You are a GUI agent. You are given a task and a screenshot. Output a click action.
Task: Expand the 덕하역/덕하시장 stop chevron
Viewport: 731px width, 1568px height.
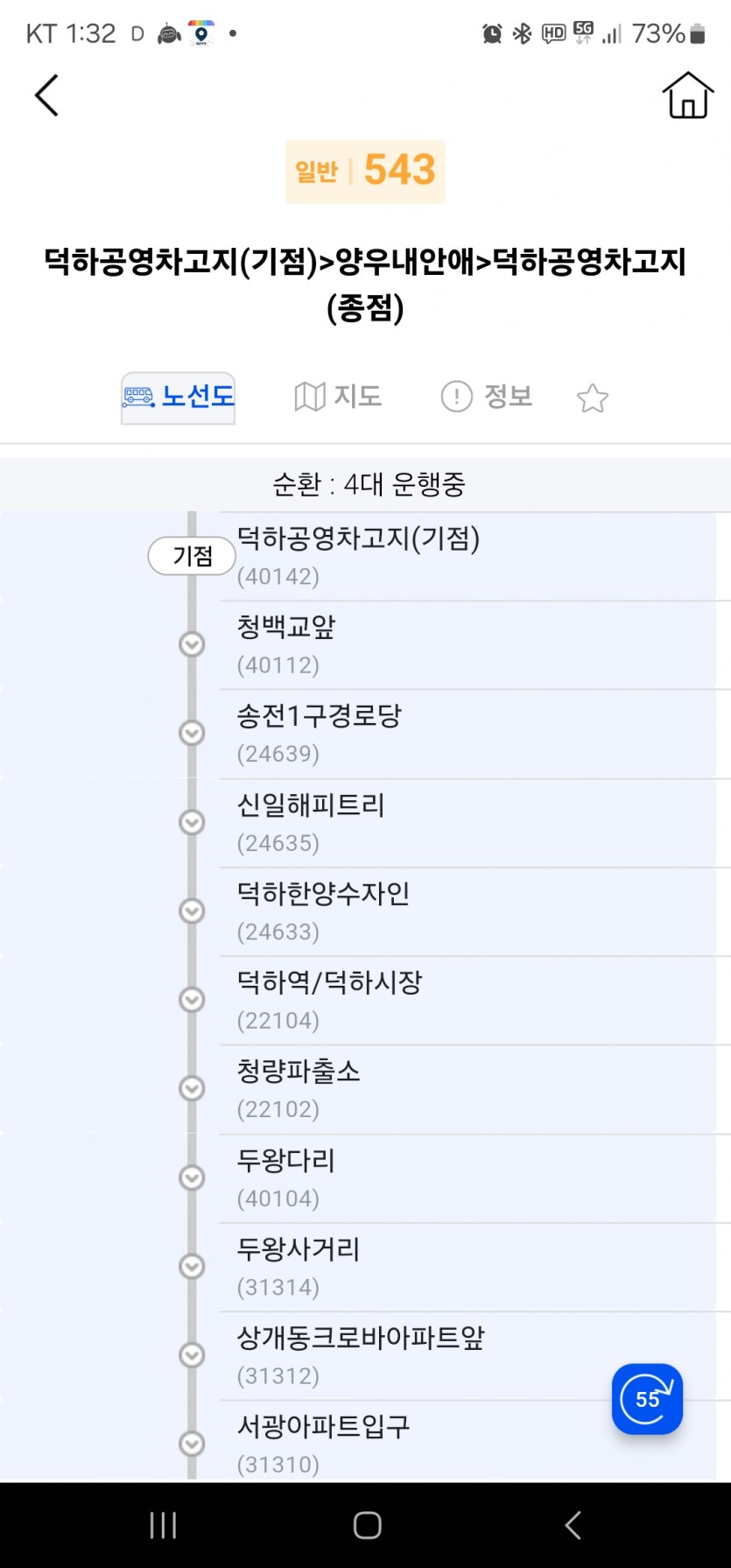coord(192,1000)
